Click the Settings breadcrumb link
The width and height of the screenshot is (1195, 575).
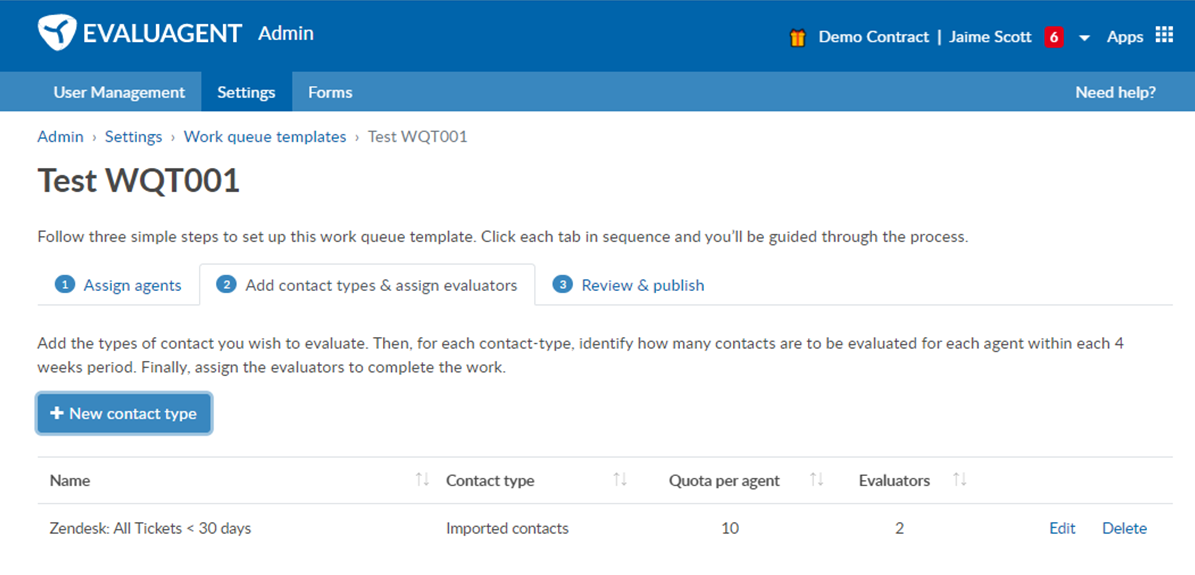click(x=133, y=137)
